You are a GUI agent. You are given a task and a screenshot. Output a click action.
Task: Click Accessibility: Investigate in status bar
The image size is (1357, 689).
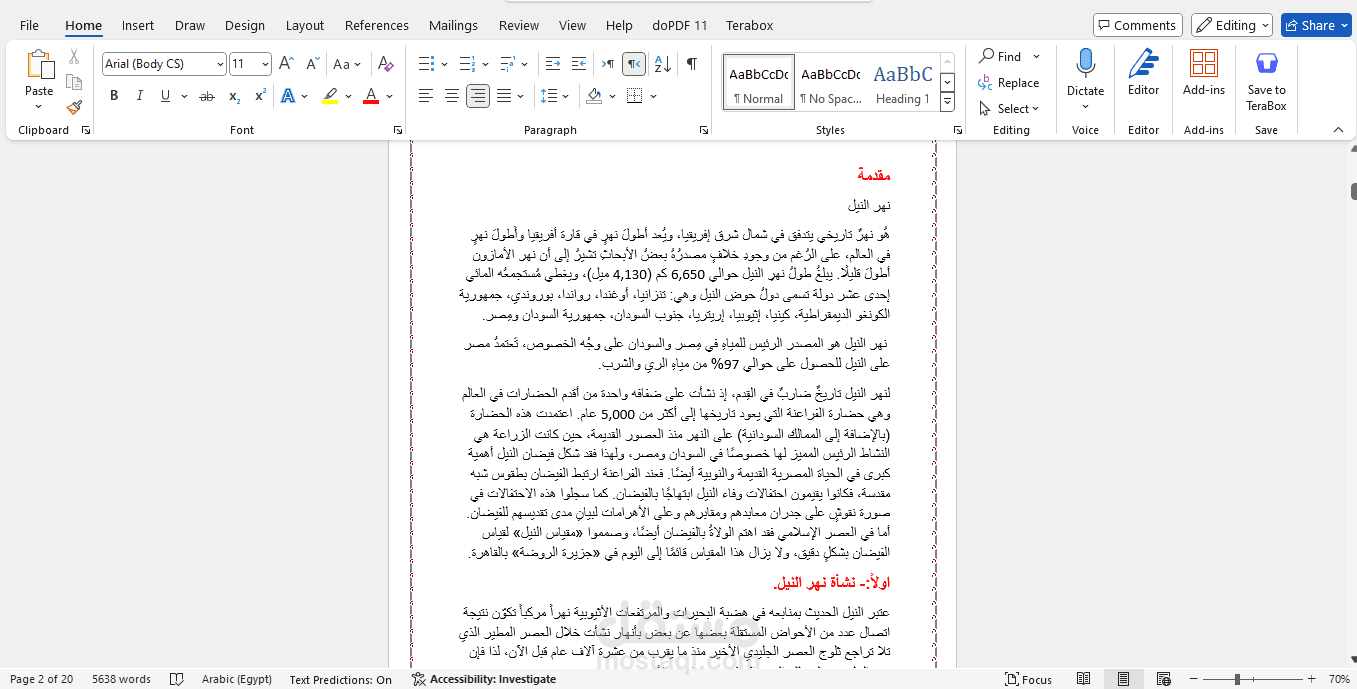484,679
